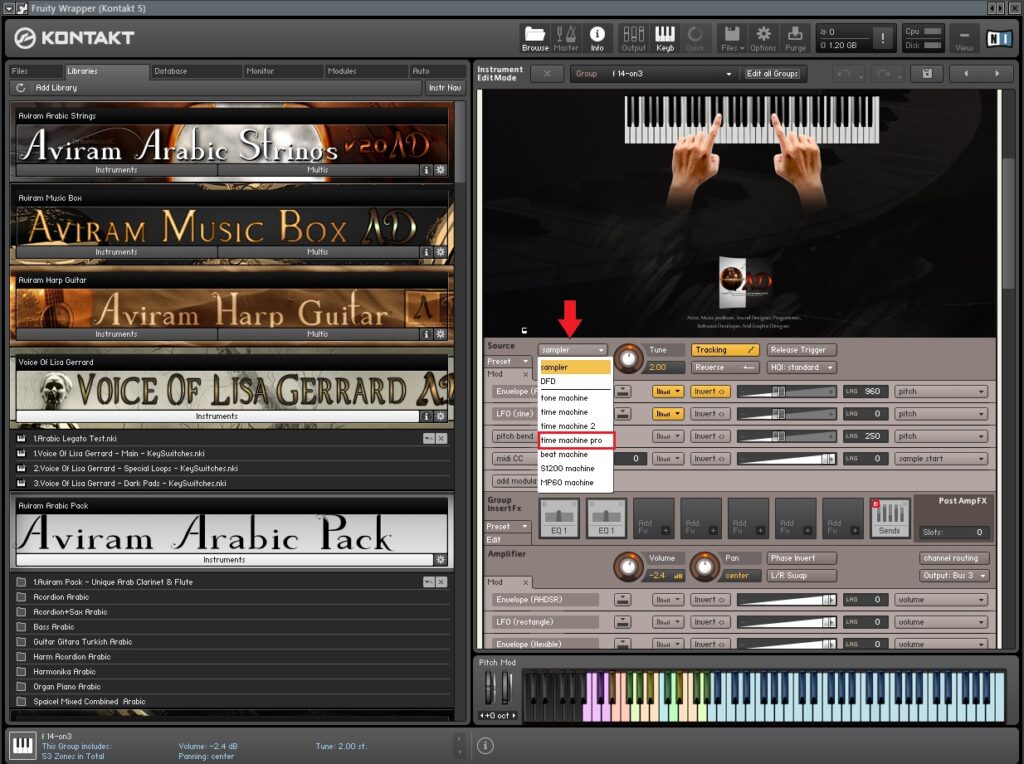This screenshot has width=1024, height=764.
Task: Open the Instr Nav pane
Action: 445,88
